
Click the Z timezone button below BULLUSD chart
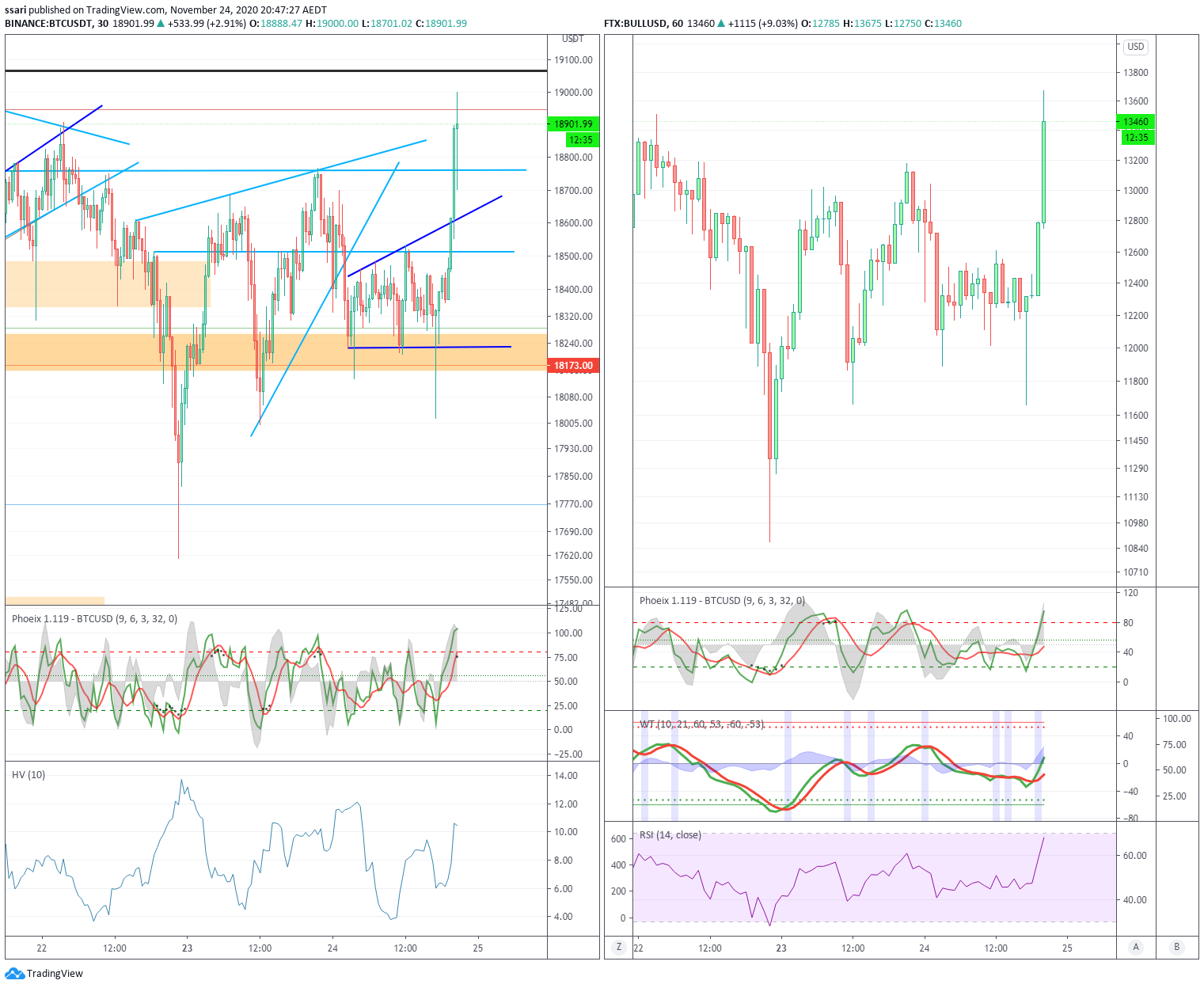pos(618,947)
